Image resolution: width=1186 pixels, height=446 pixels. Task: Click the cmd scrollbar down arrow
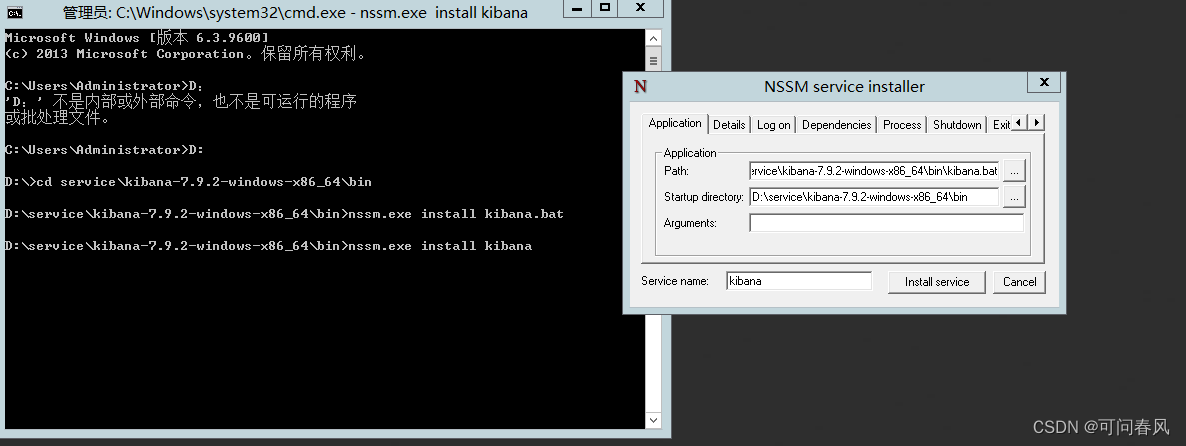click(x=654, y=420)
